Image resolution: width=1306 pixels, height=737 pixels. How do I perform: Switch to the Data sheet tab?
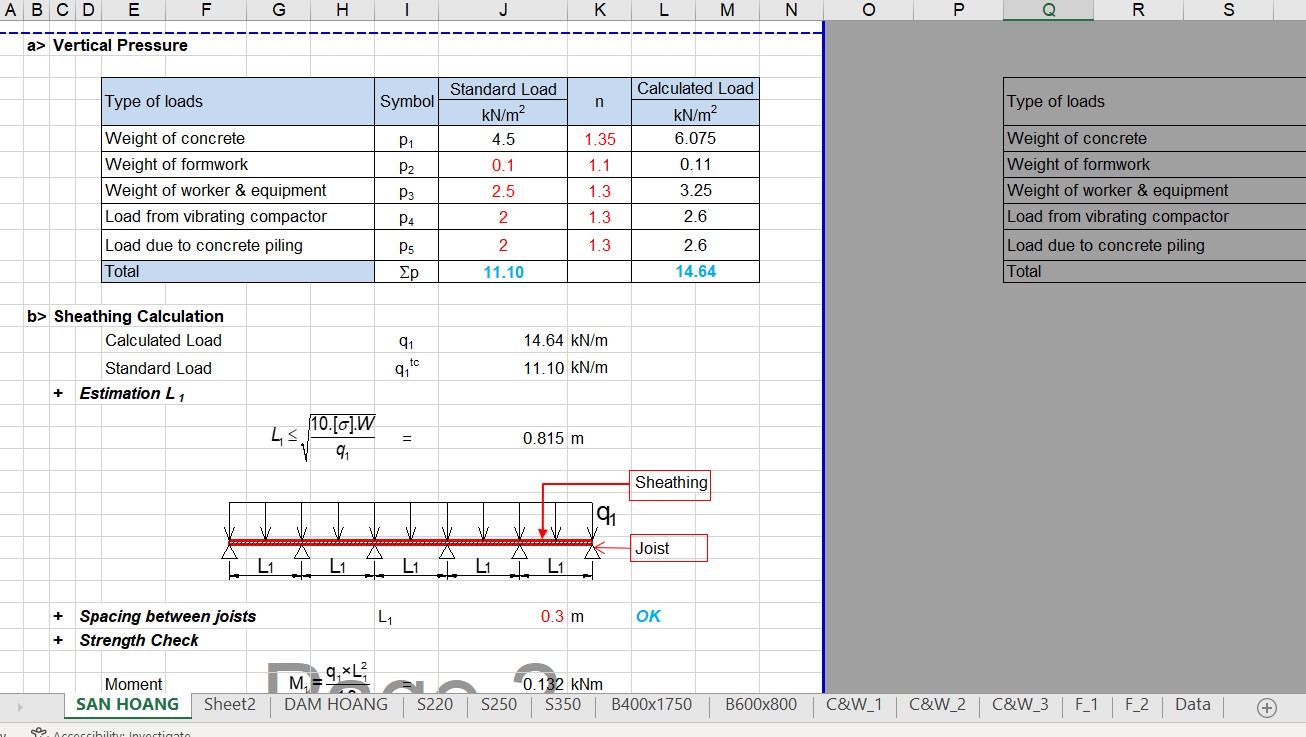(1193, 704)
